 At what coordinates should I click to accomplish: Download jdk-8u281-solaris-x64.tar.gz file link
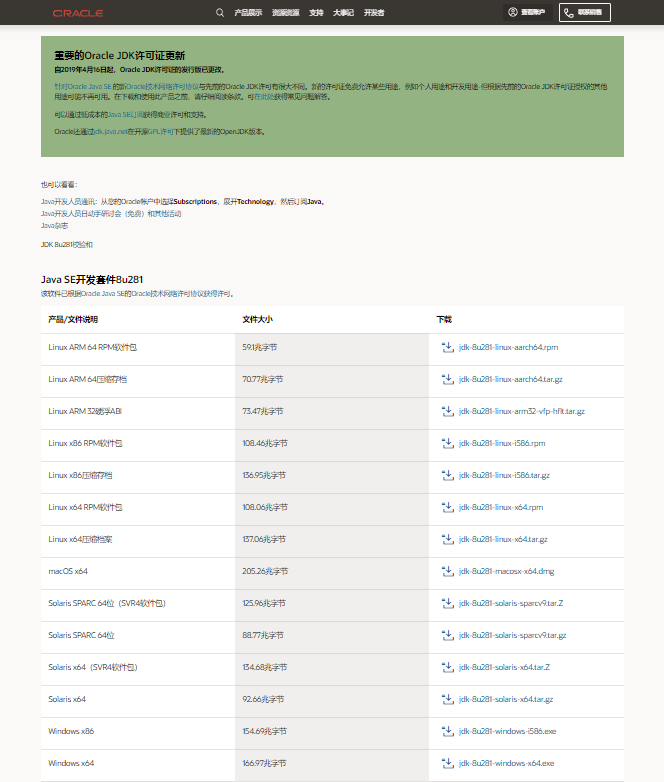(x=506, y=699)
